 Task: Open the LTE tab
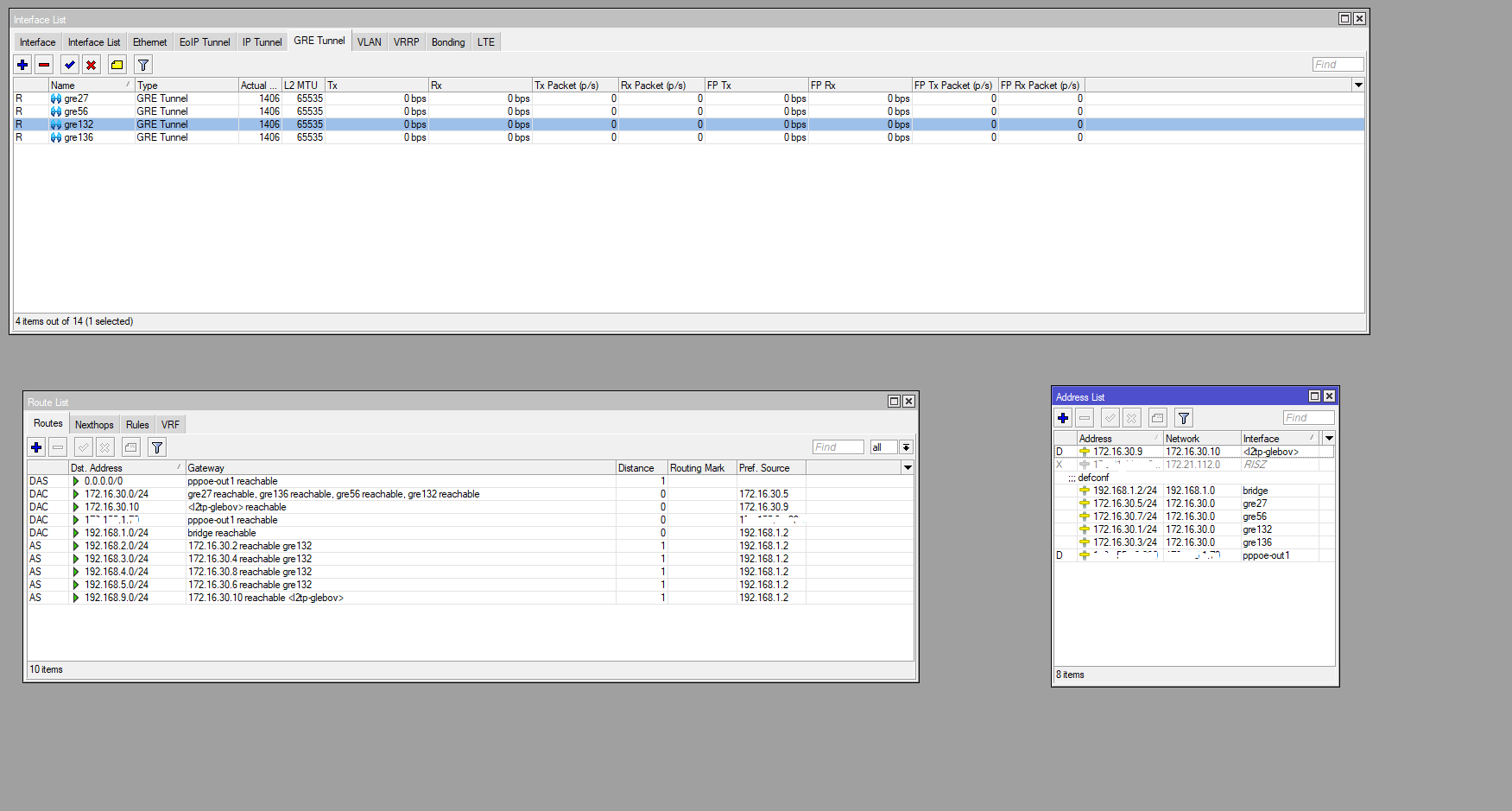coord(486,41)
